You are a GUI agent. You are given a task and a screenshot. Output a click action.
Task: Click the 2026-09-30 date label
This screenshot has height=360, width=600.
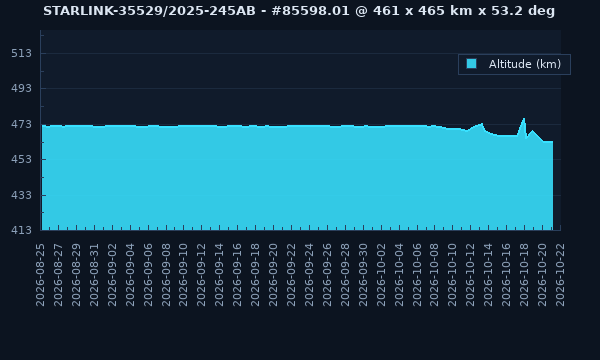click(x=363, y=275)
